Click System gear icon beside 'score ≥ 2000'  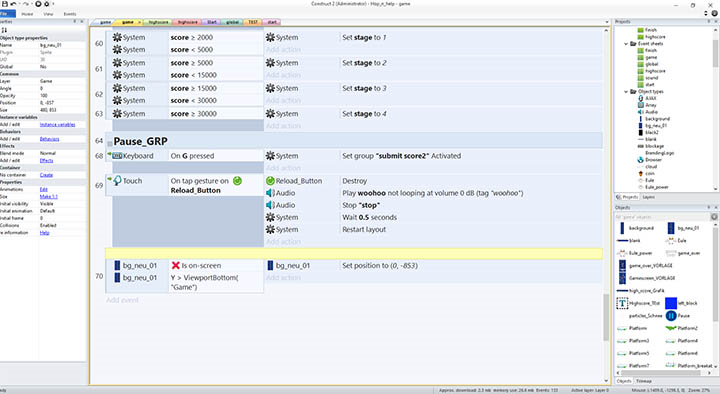[118, 37]
